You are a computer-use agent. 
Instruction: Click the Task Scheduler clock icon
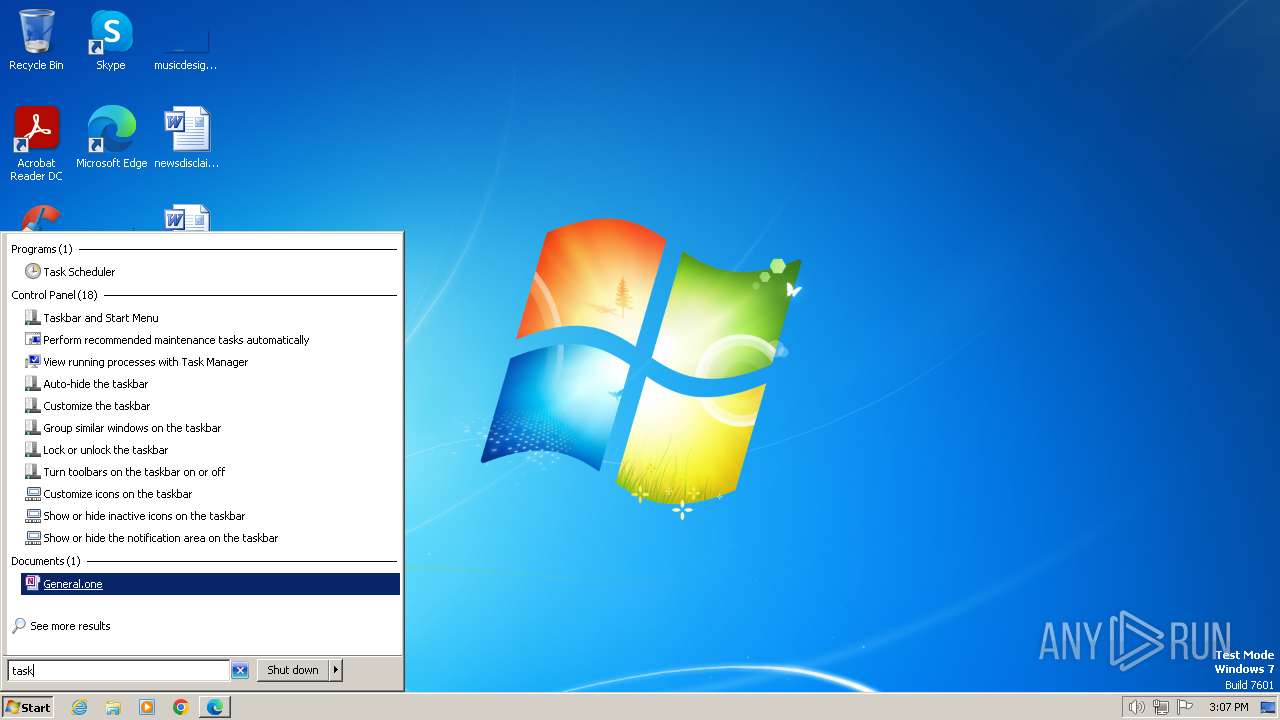pos(33,272)
